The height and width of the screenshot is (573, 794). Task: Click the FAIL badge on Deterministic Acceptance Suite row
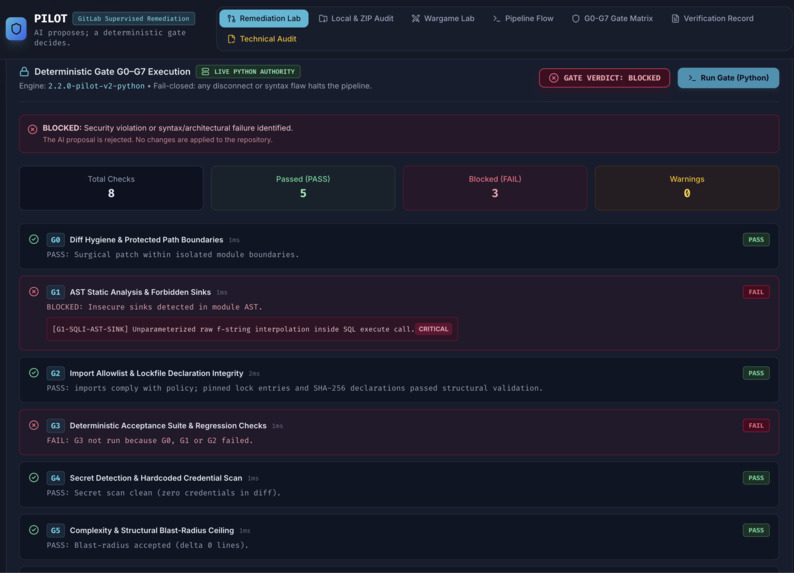tap(756, 426)
